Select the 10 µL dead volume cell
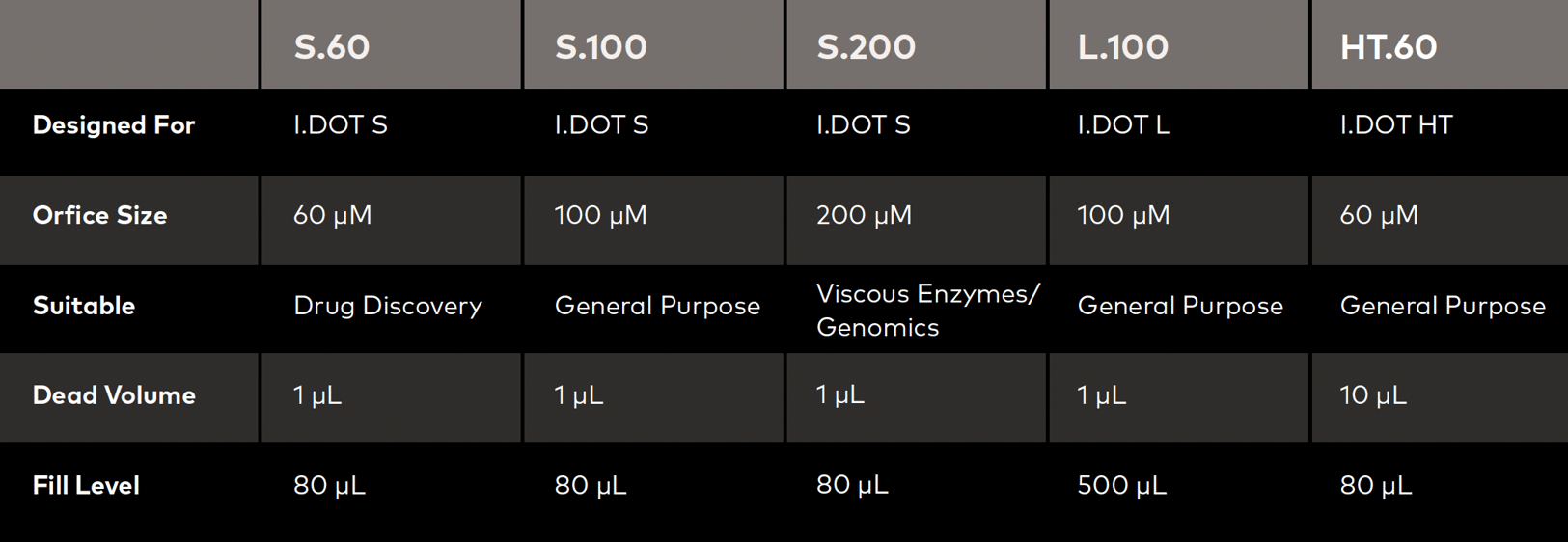The image size is (1568, 542). click(1372, 395)
